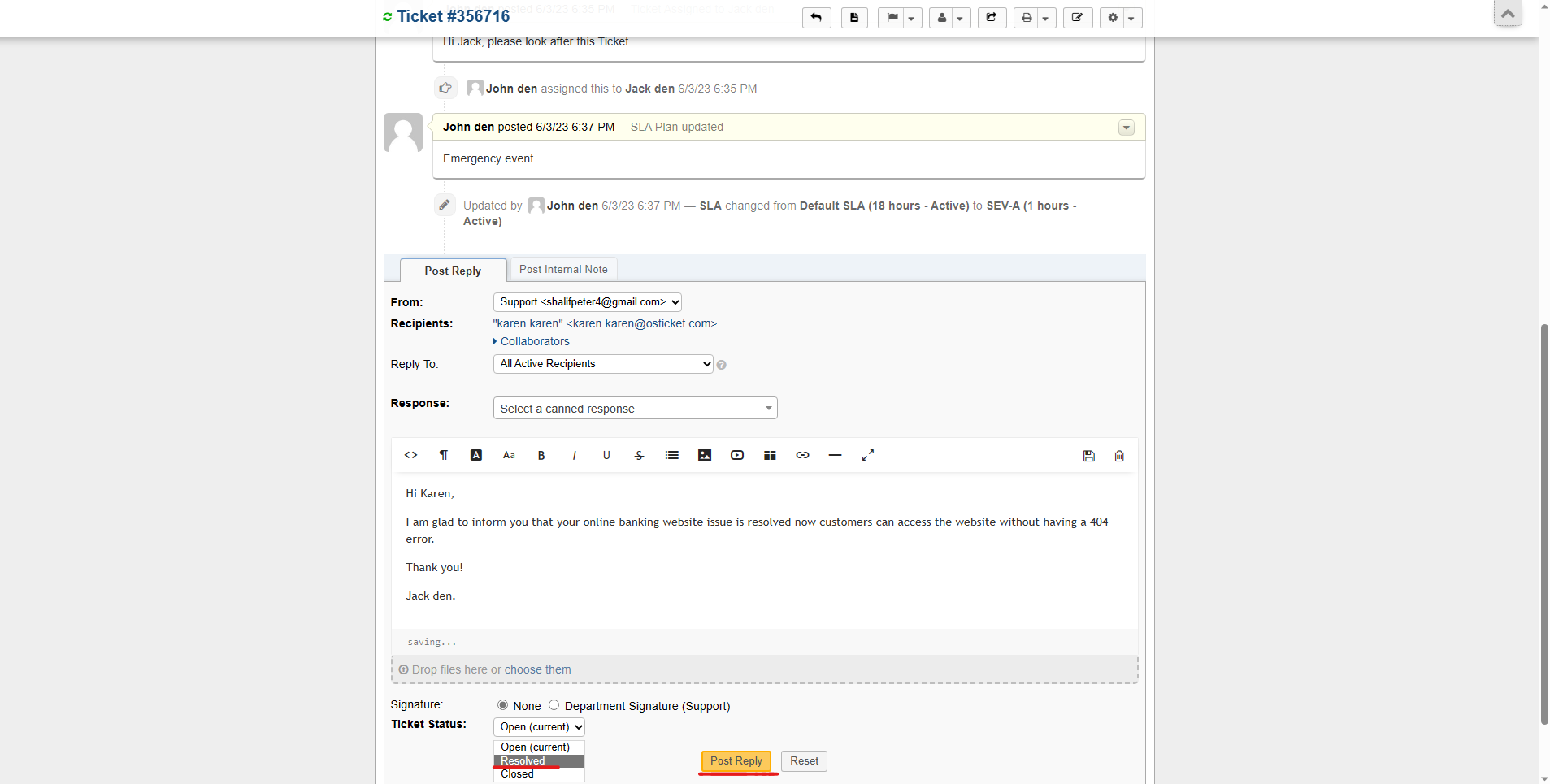Insert a table into the reply
Image resolution: width=1550 pixels, height=784 pixels.
(x=770, y=456)
